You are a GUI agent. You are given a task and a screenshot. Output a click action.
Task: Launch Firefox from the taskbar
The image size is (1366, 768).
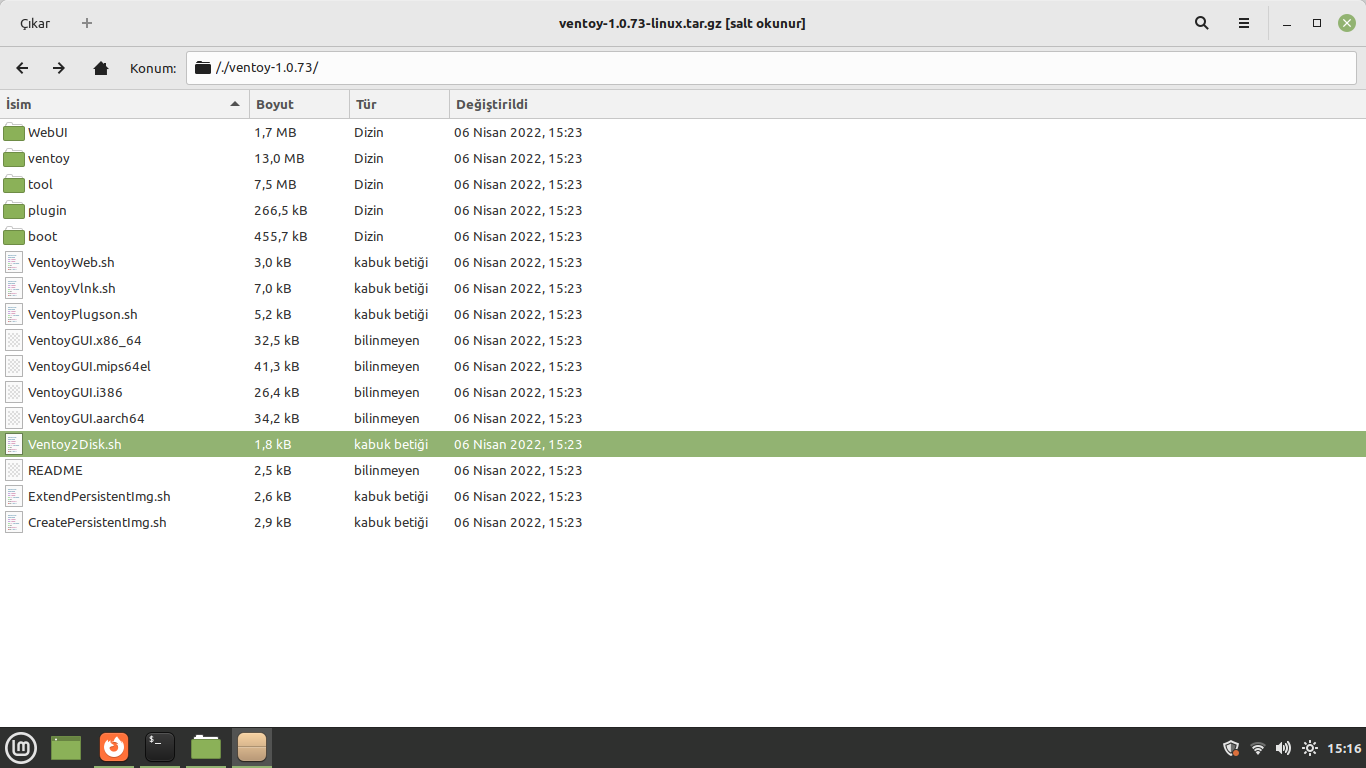click(x=113, y=747)
